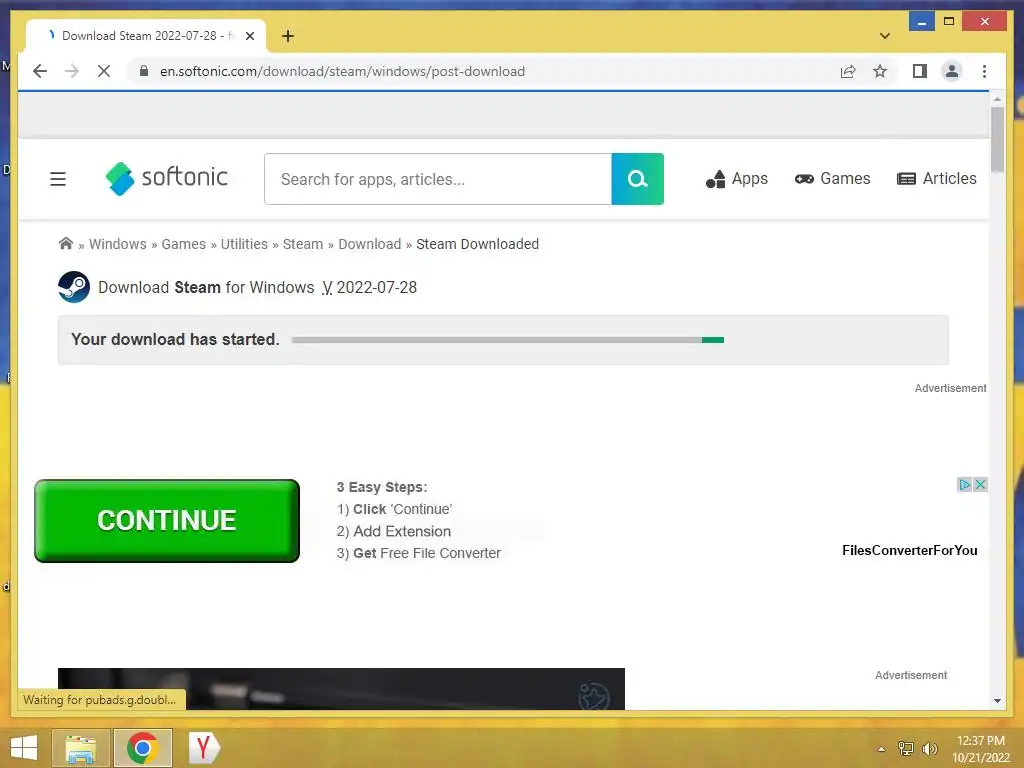1024x768 pixels.
Task: Open the taskbar clock and date
Action: click(x=981, y=749)
